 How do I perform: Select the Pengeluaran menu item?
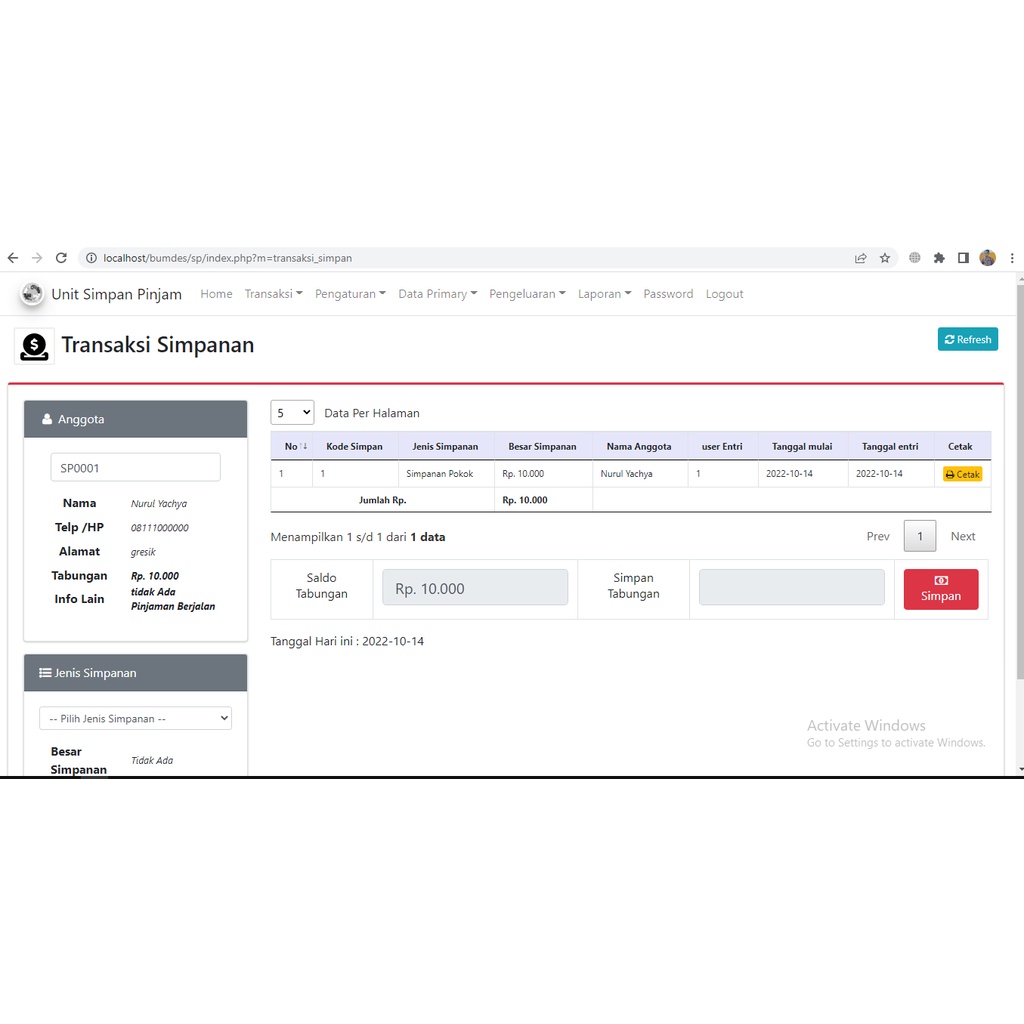(x=526, y=293)
